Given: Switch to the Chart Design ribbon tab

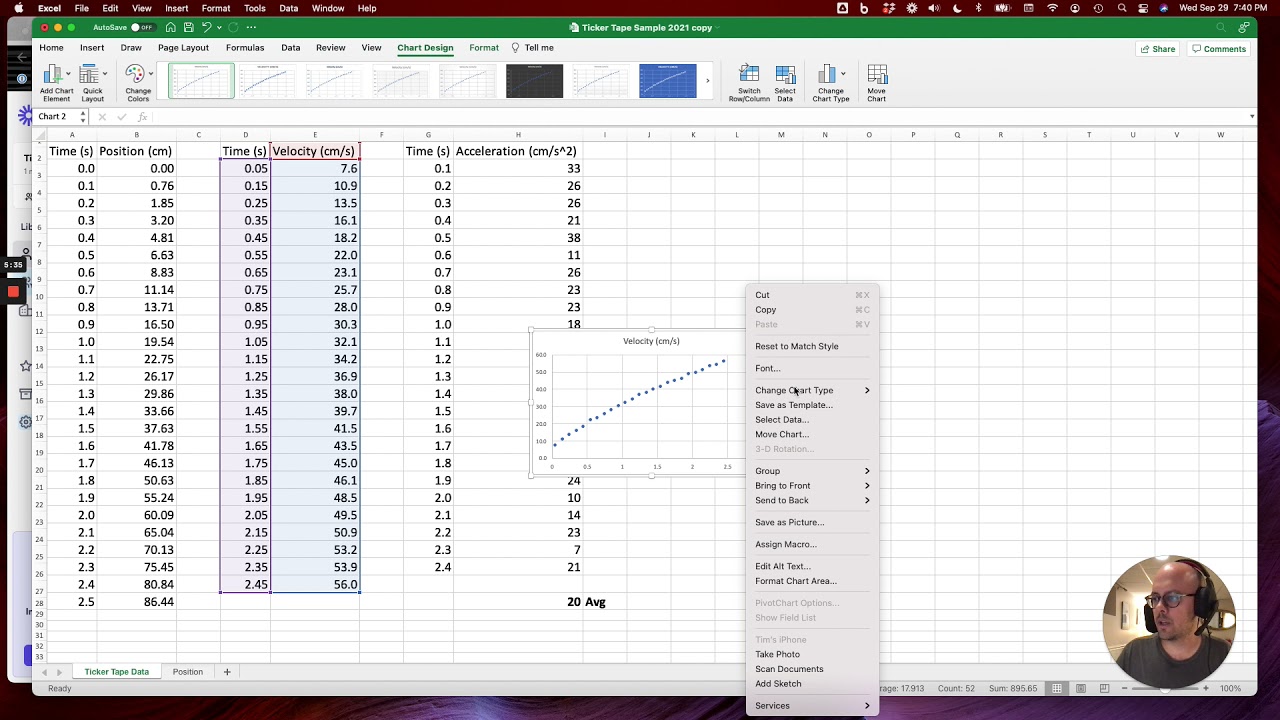Looking at the screenshot, I should 425,48.
